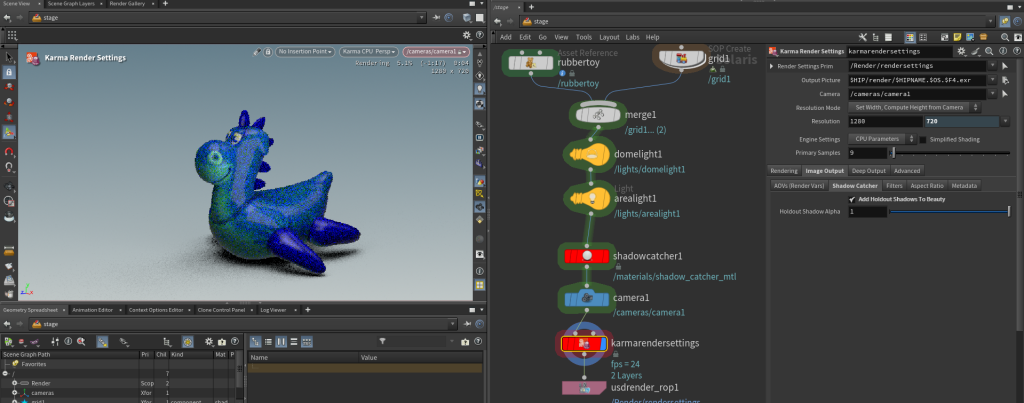The height and width of the screenshot is (403, 1024).
Task: Open the Karma CPU Persp renderer dropdown
Action: pyautogui.click(x=369, y=51)
